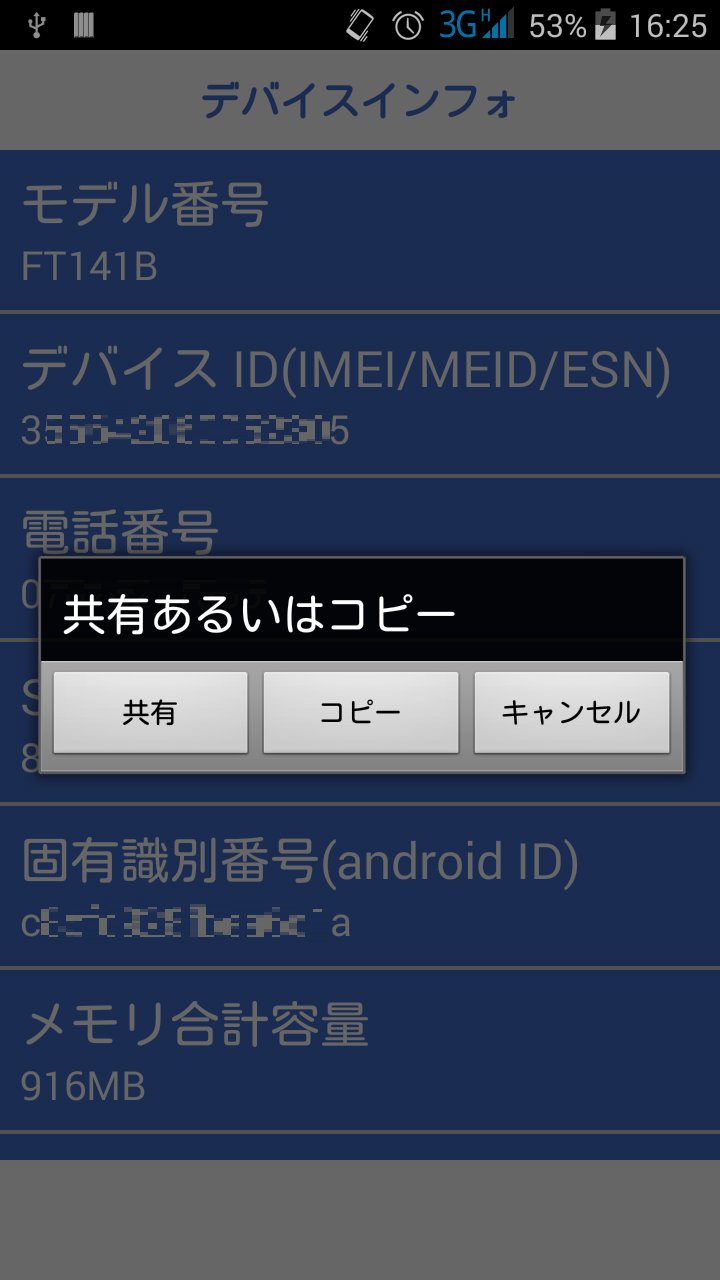Tap the battery charging icon
720x1280 pixels.
[605, 24]
